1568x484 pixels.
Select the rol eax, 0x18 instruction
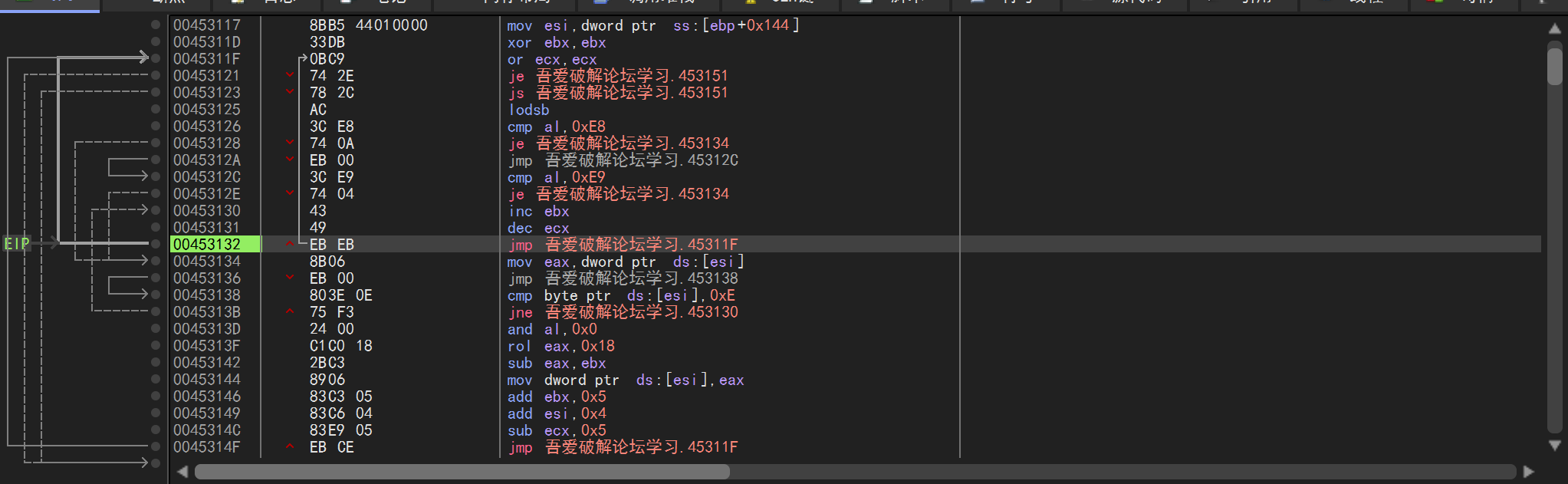(560, 346)
